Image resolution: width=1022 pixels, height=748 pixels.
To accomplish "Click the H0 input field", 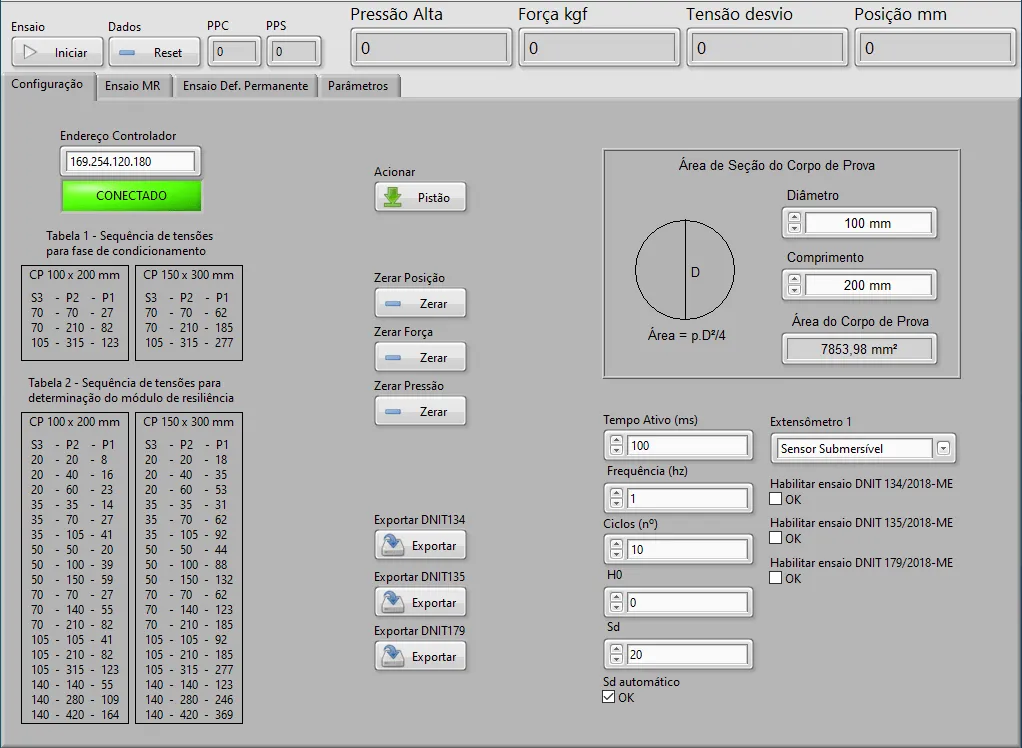I will (x=687, y=603).
